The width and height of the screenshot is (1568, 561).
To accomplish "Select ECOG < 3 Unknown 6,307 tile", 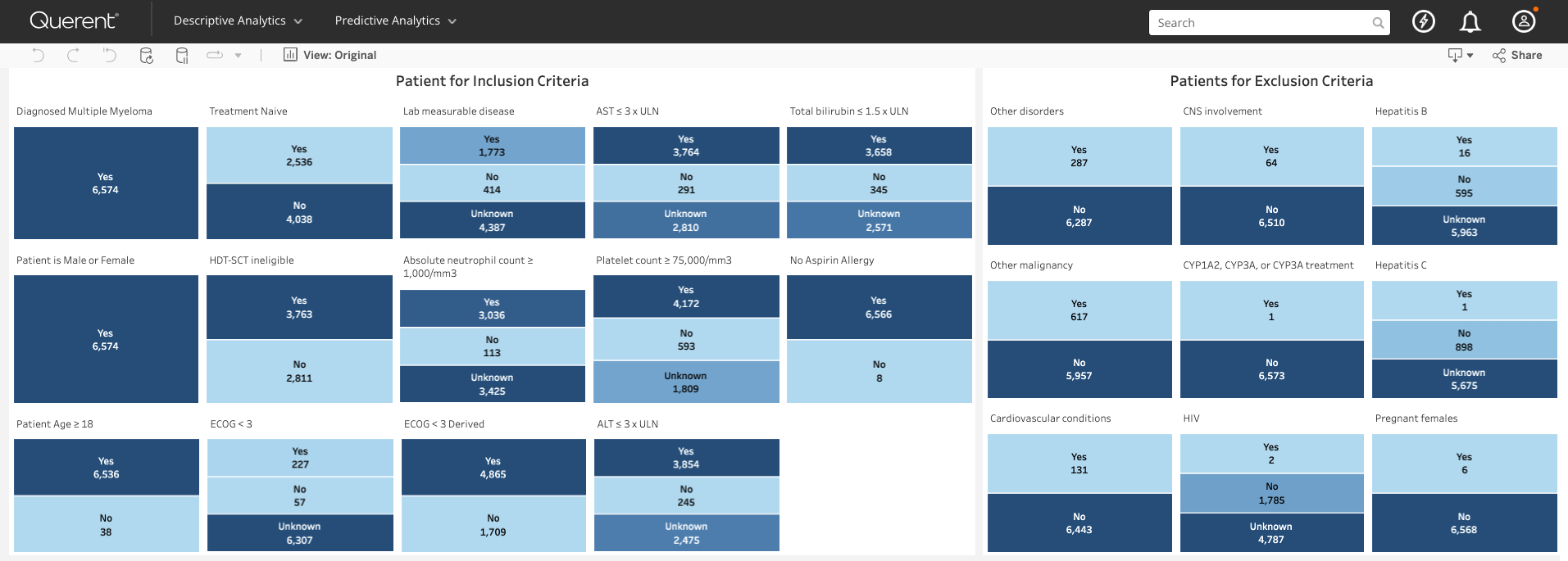I will pos(300,533).
